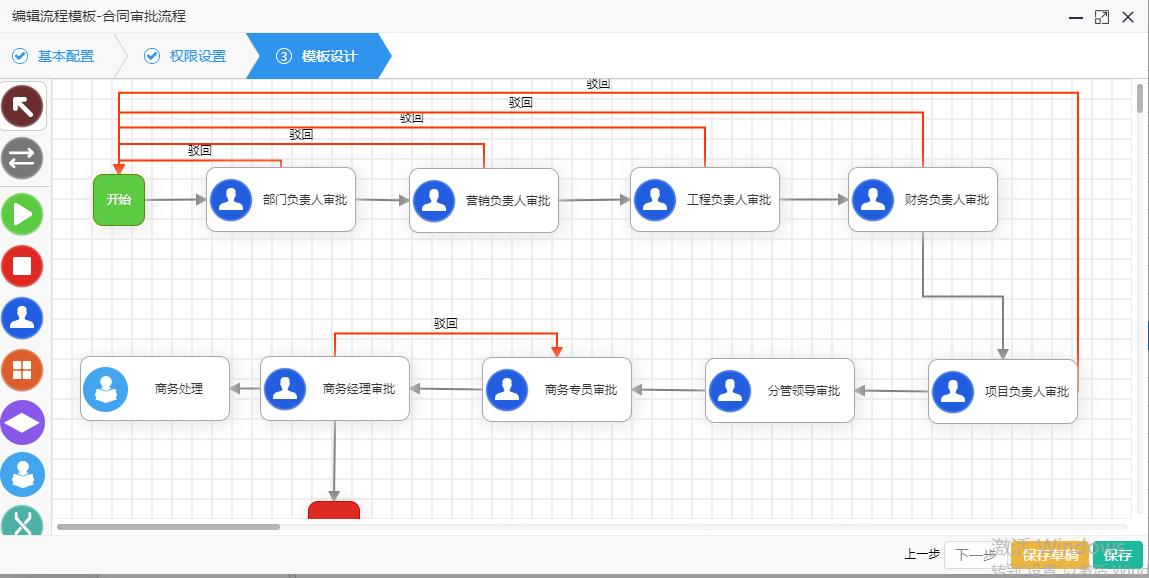This screenshot has height=578, width=1149.
Task: Select the 商务处理 node
Action: [x=155, y=389]
